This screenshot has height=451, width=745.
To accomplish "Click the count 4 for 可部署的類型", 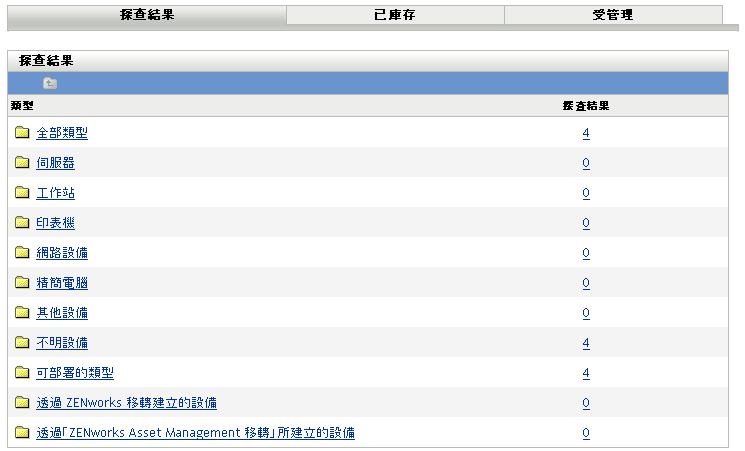I will tap(586, 373).
